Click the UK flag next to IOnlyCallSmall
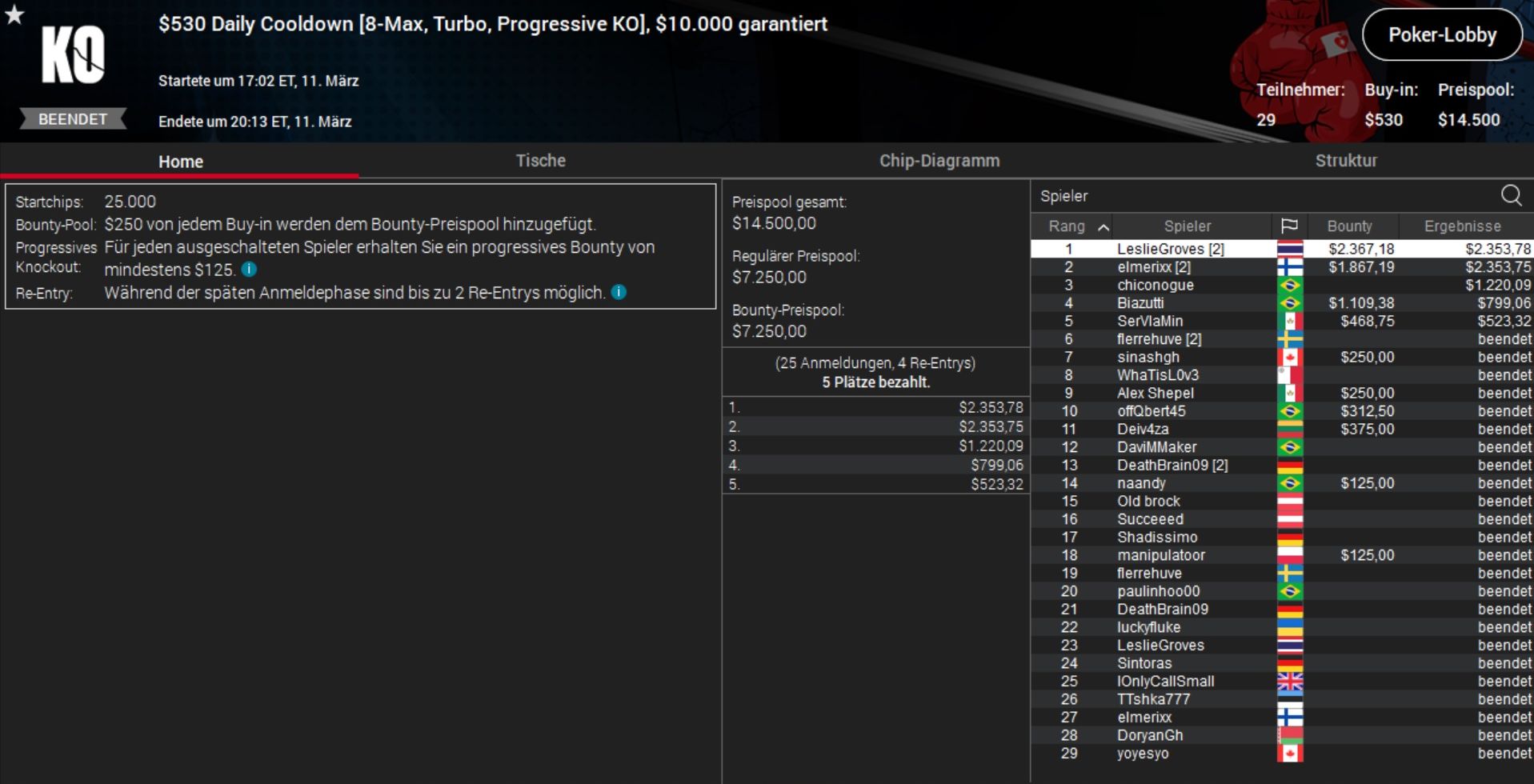This screenshot has width=1534, height=784. click(x=1290, y=682)
